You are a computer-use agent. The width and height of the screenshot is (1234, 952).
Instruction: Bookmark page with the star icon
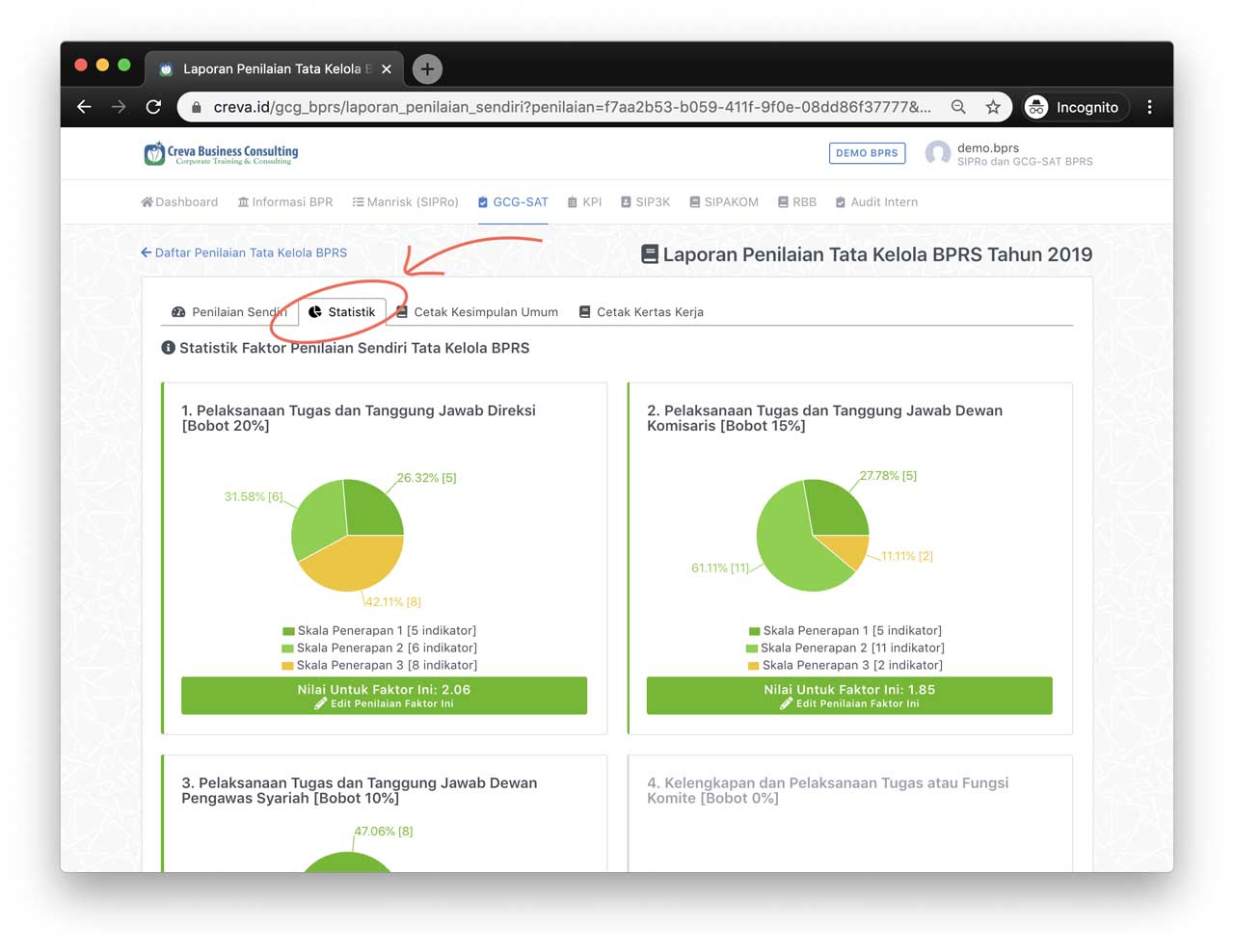pyautogui.click(x=993, y=107)
